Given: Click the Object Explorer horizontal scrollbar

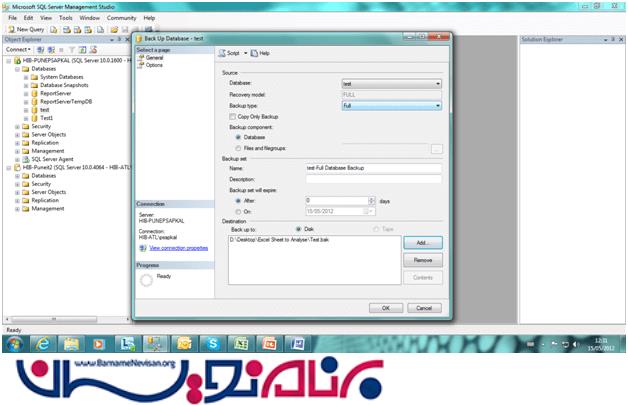Looking at the screenshot, I should point(66,319).
